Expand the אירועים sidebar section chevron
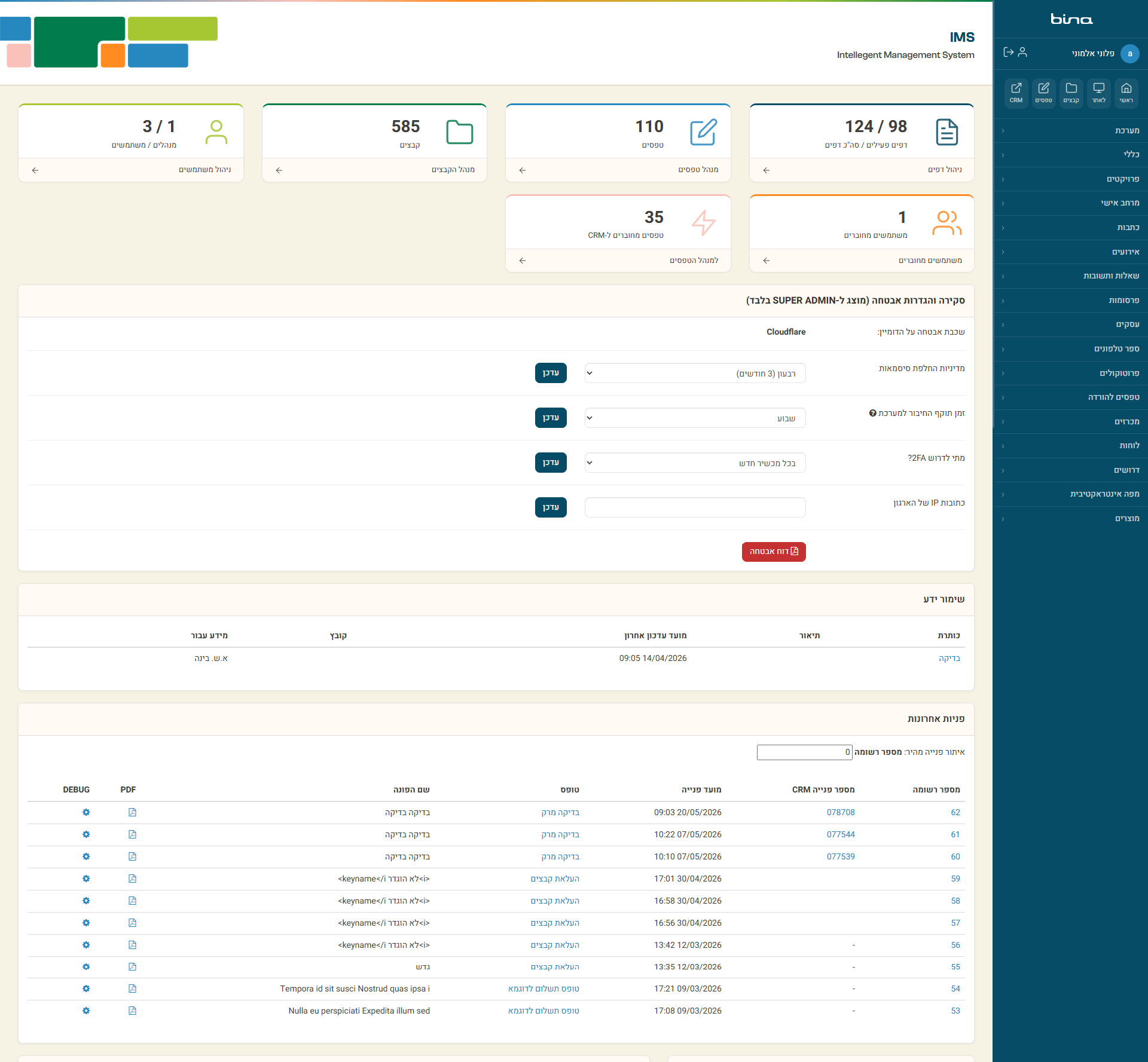 point(1003,252)
